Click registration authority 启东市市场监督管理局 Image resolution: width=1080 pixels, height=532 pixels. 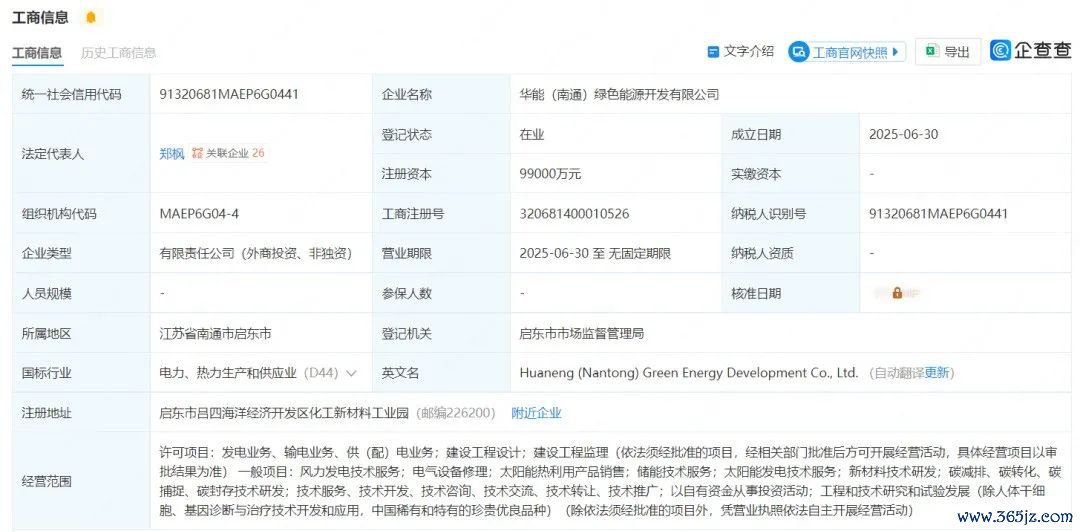581,334
